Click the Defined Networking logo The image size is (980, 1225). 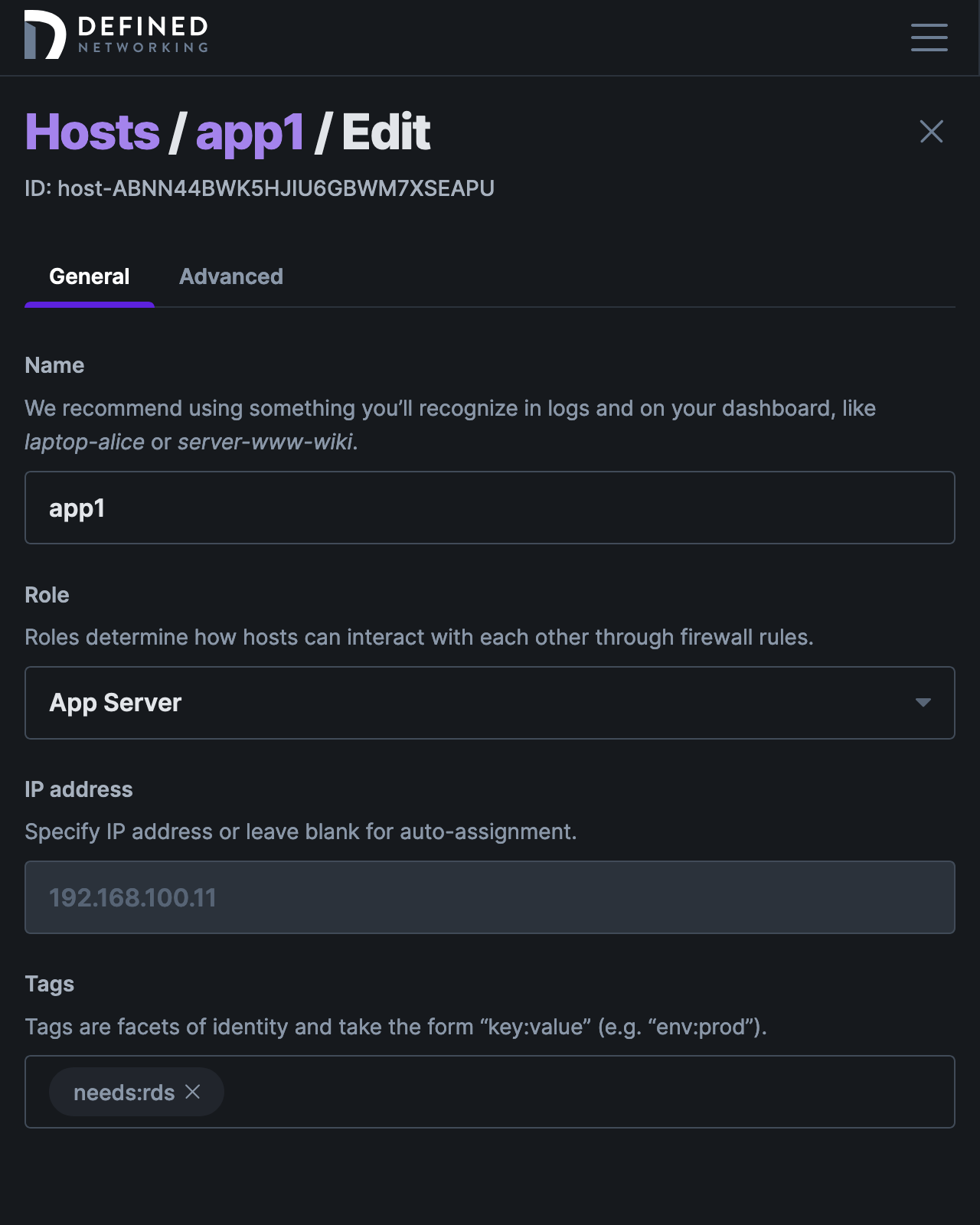(x=115, y=34)
